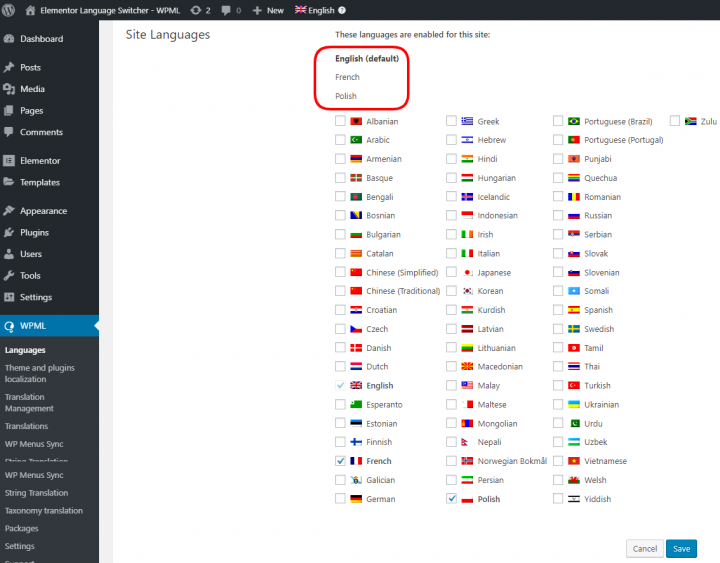Open English language switcher in admin bar
This screenshot has height=563, width=720.
point(315,10)
